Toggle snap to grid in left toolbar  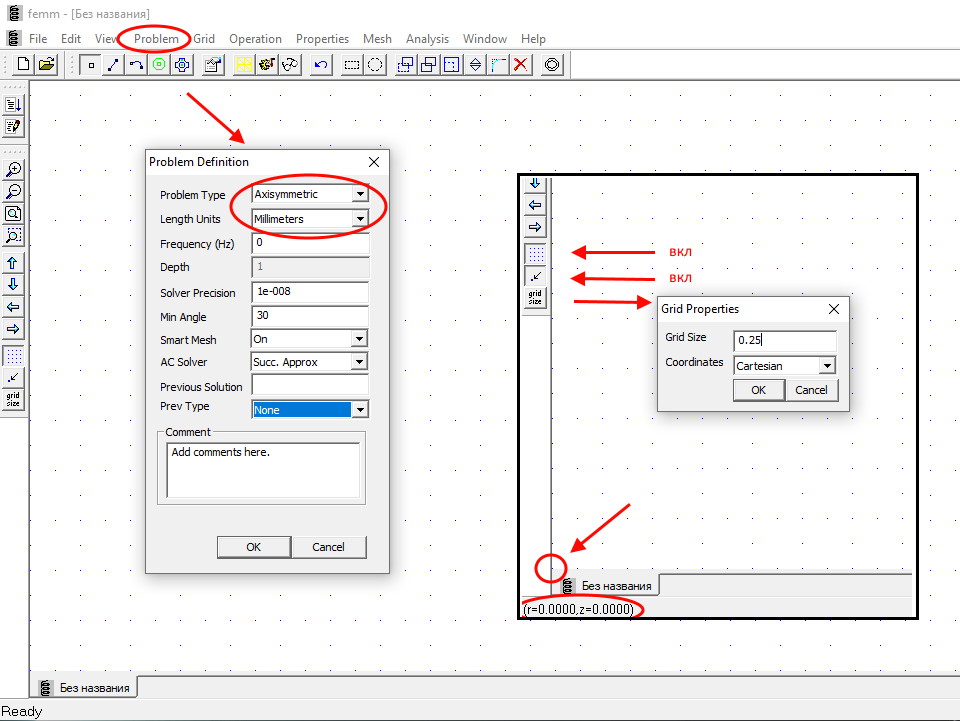pos(13,378)
